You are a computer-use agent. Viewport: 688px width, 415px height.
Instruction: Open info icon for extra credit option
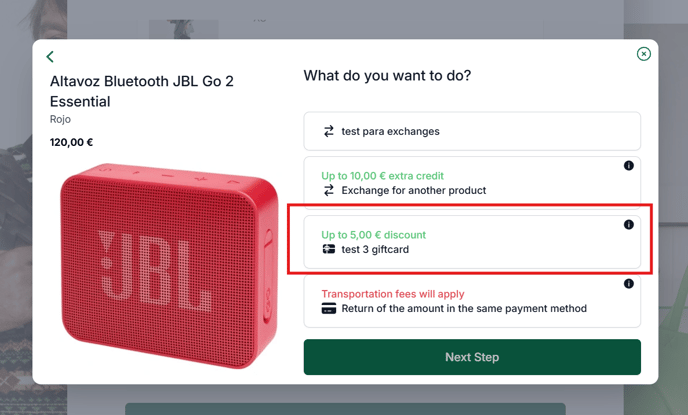tap(628, 166)
